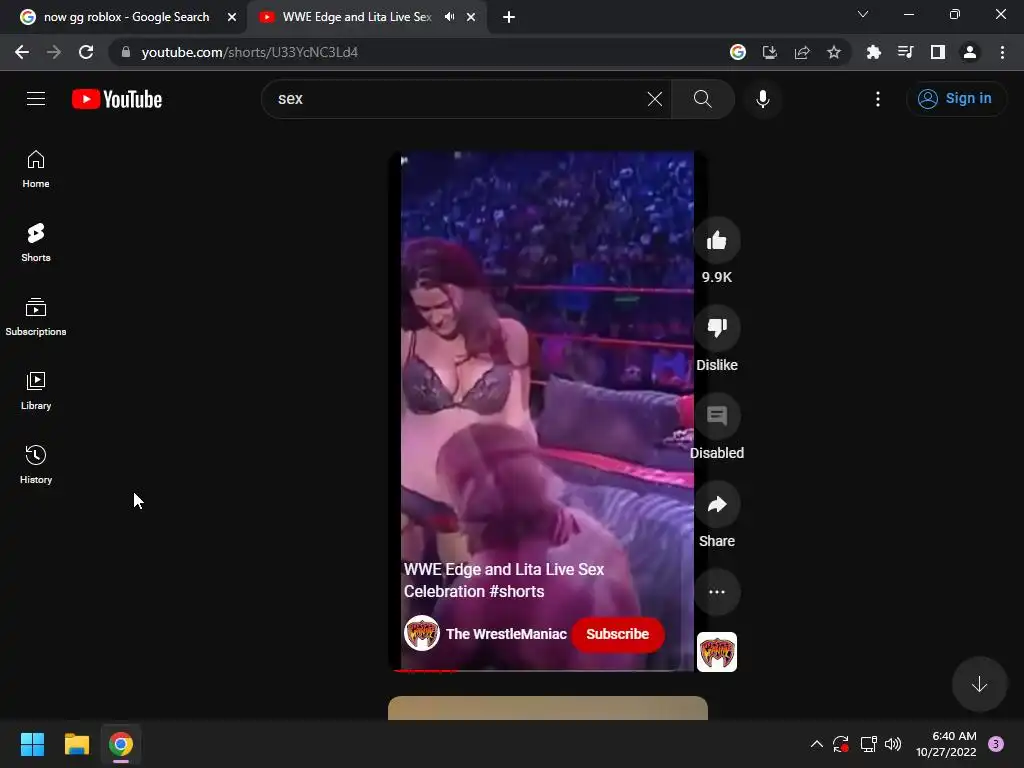Click the address bar URL
Viewport: 1024px width, 768px height.
pos(249,52)
